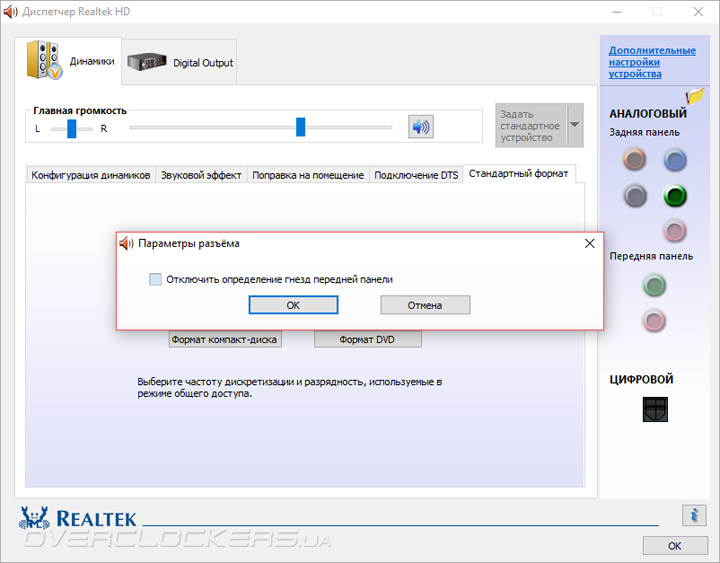Open the Поправка на помещение tab
This screenshot has height=563, width=720.
[308, 175]
